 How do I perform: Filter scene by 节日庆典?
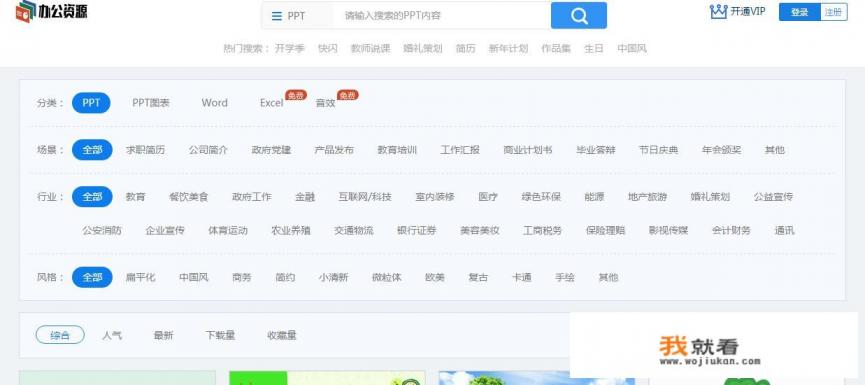659,149
